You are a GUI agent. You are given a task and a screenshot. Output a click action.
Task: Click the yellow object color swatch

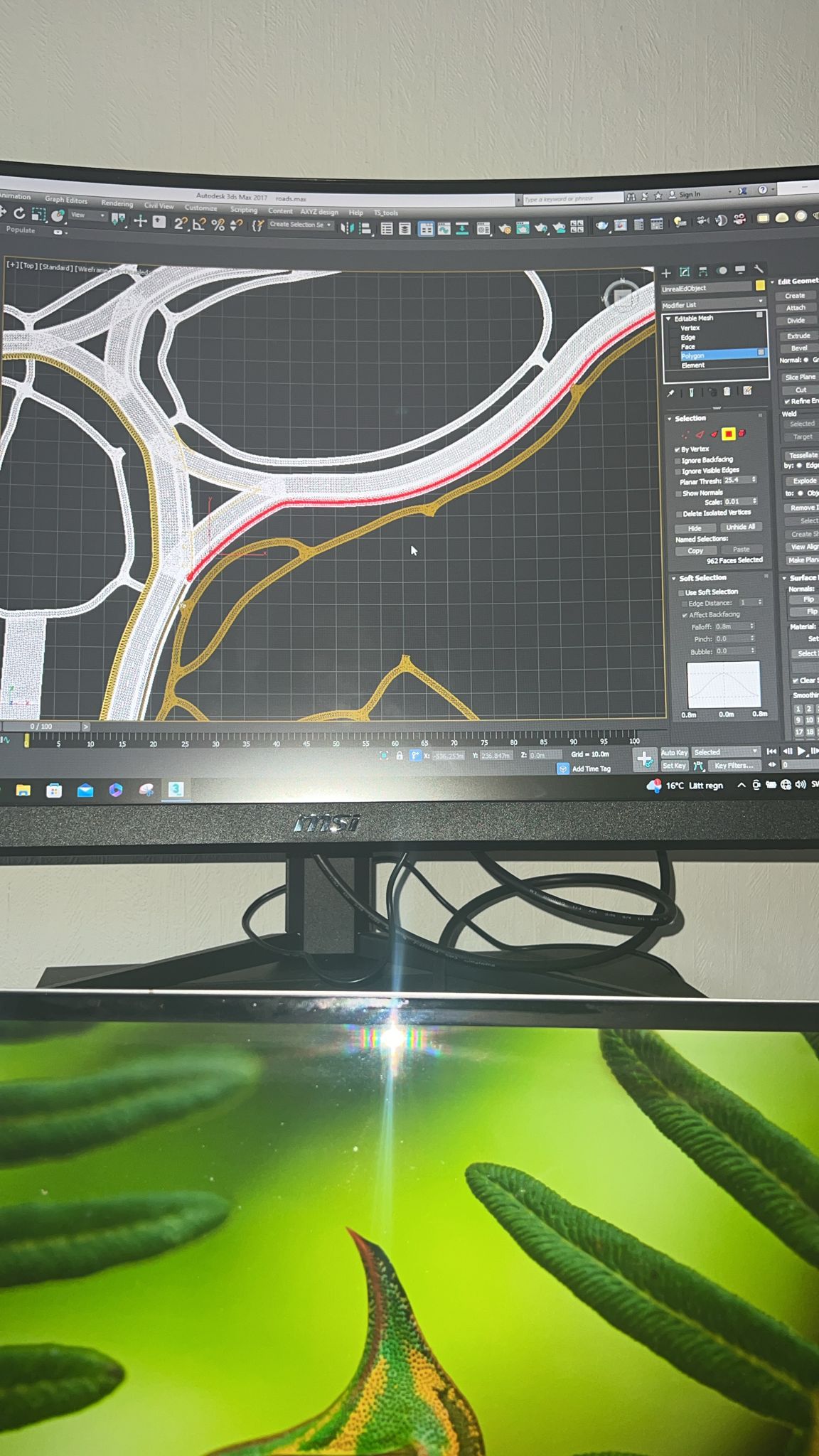(760, 286)
